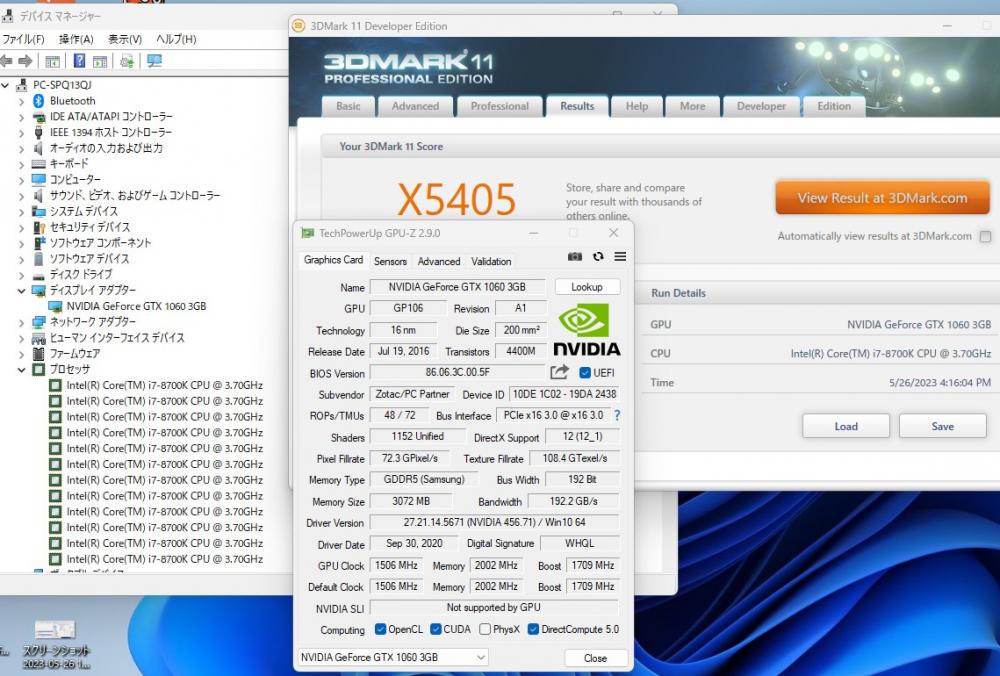1000x676 pixels.
Task: Toggle the DirectCompute 5.0 checkbox
Action: 534,629
